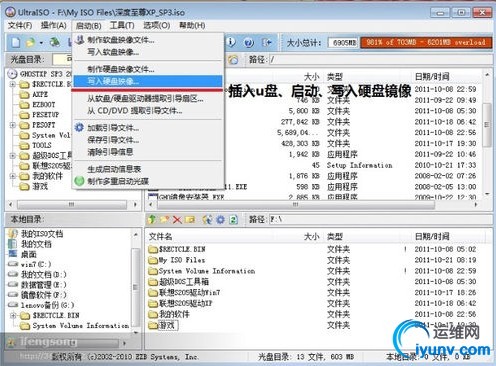Click the green disc icon beside 制作多重启动光碟
496x366 pixels.
click(x=79, y=181)
